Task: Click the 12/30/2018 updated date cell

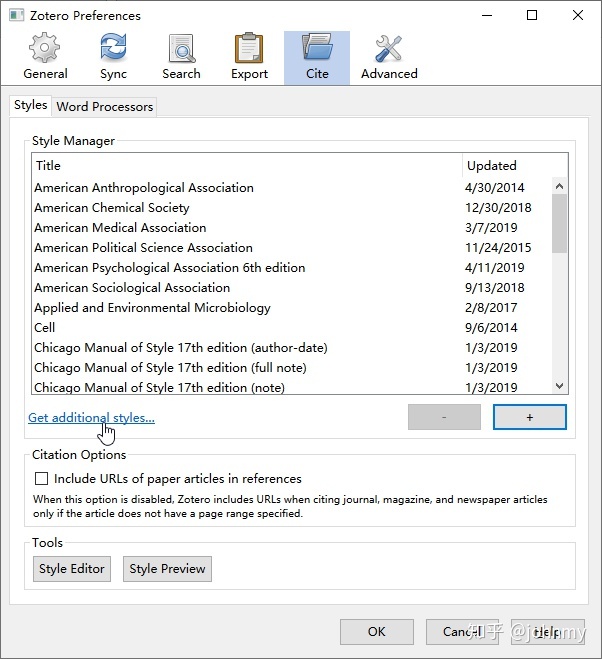Action: click(498, 208)
